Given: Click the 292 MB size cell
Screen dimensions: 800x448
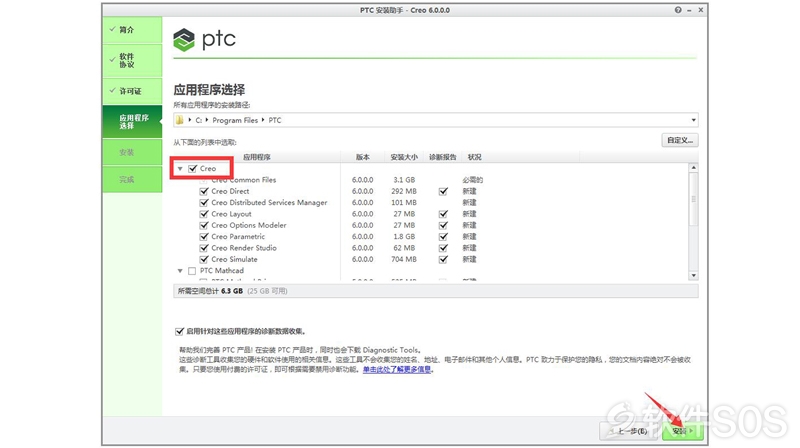Looking at the screenshot, I should pyautogui.click(x=404, y=191).
